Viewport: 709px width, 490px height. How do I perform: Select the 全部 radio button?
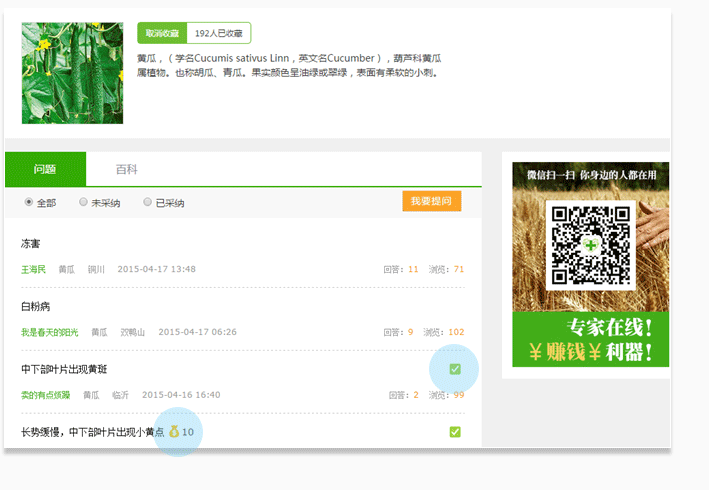[29, 202]
